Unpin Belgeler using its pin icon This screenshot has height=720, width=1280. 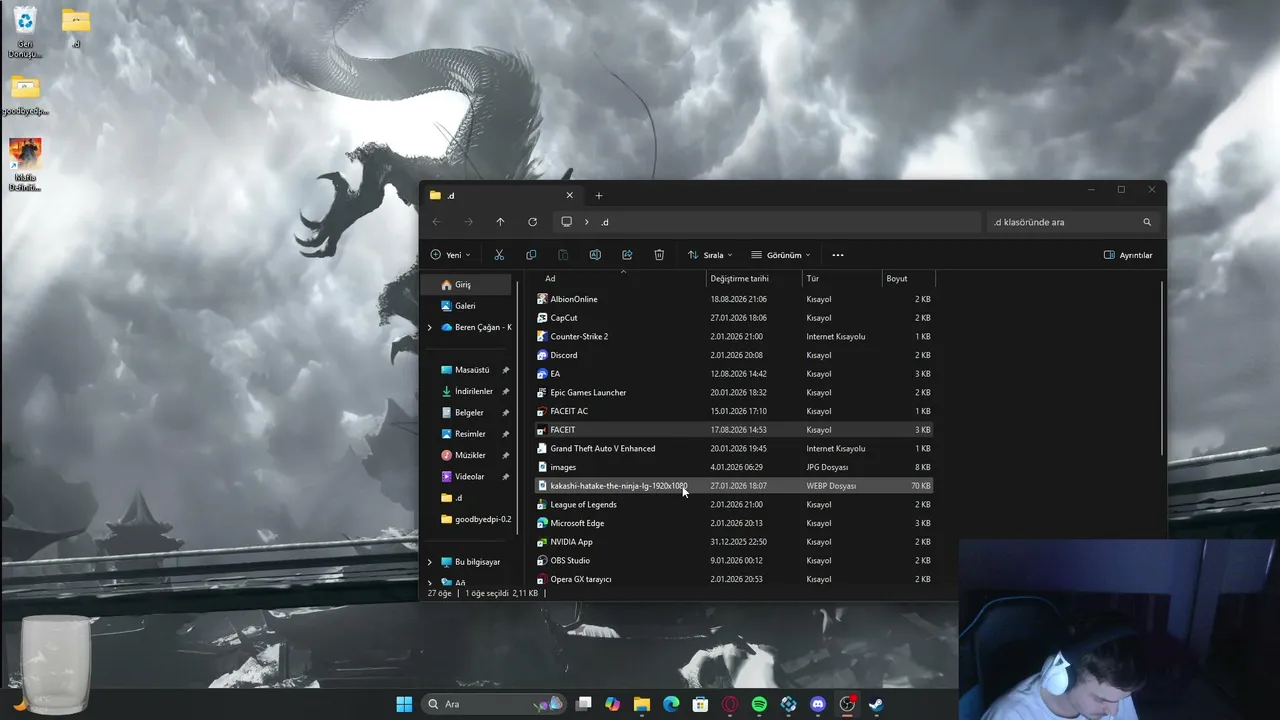(505, 413)
